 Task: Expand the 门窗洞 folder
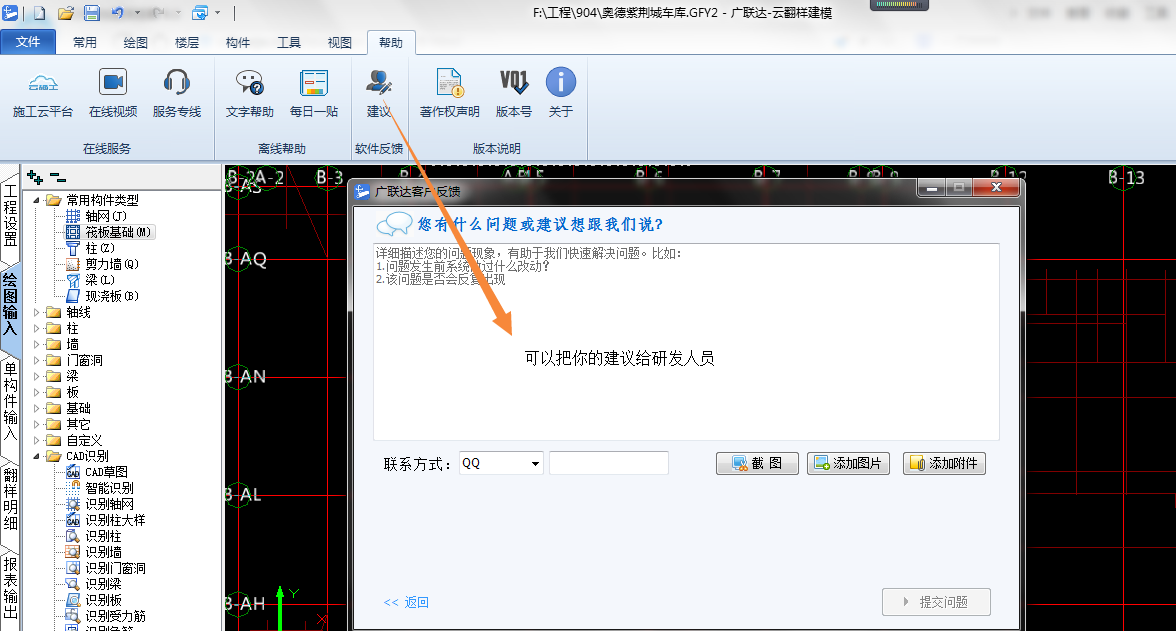pos(36,360)
